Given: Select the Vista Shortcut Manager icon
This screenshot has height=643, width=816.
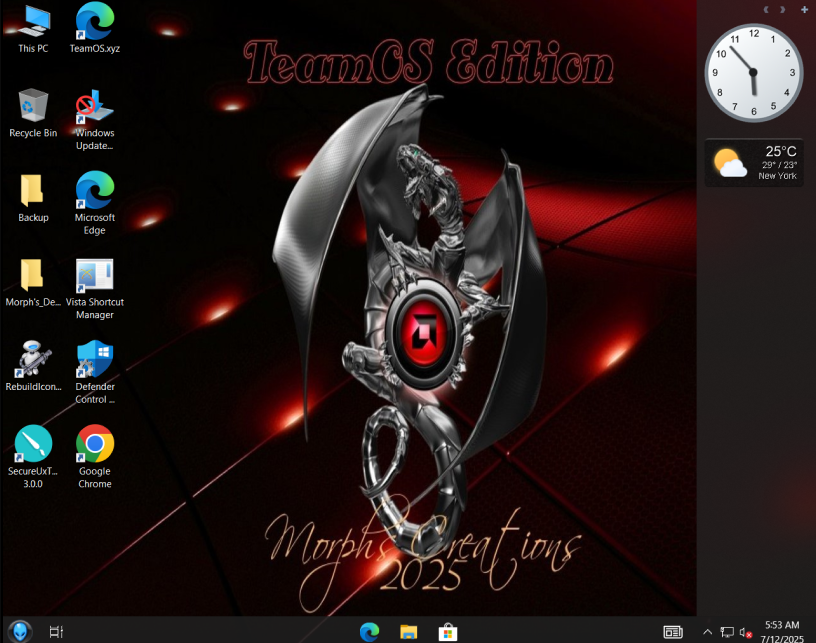Looking at the screenshot, I should [x=95, y=289].
